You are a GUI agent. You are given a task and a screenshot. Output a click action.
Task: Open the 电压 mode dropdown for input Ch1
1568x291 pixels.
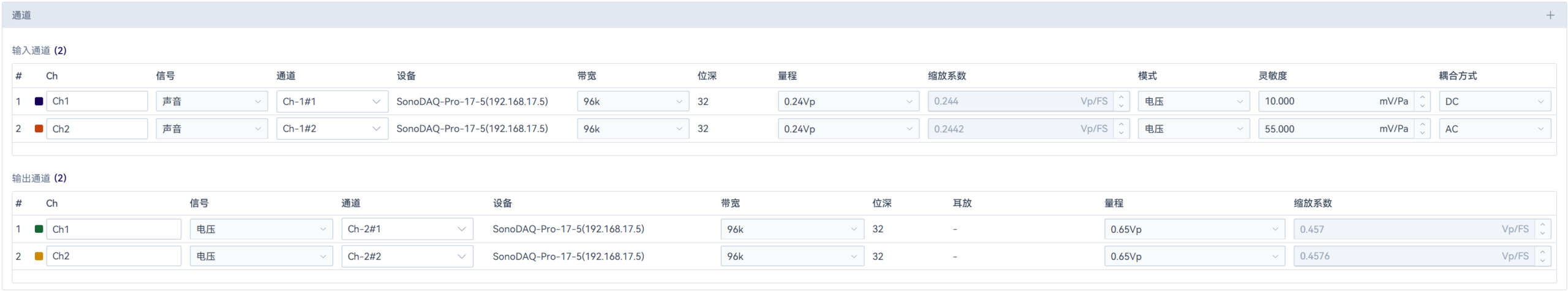1193,102
